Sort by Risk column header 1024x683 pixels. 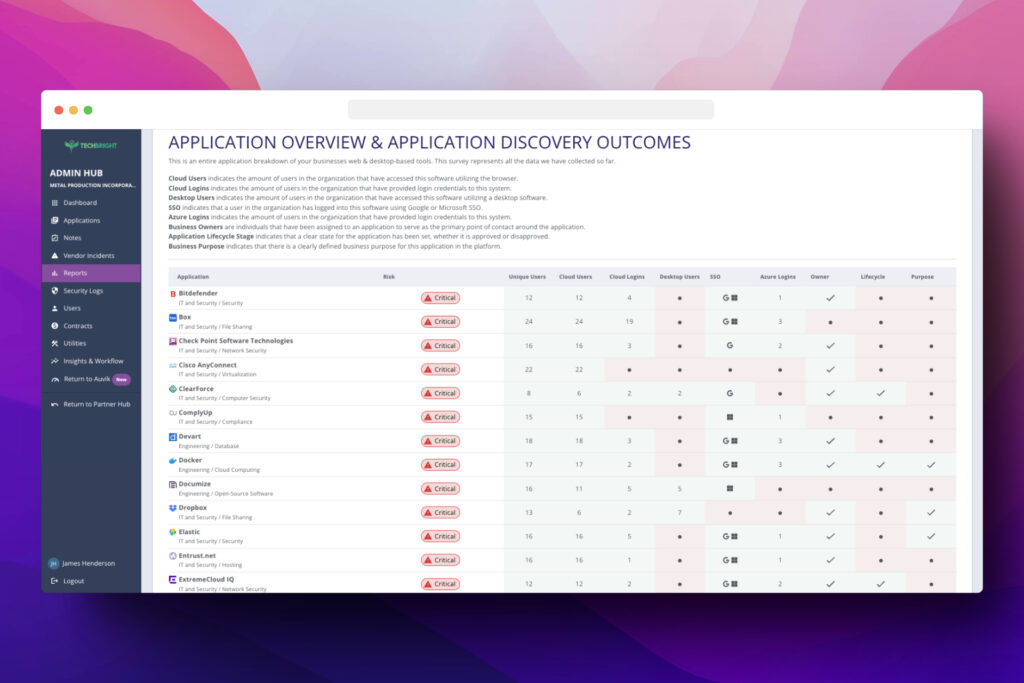click(x=389, y=277)
